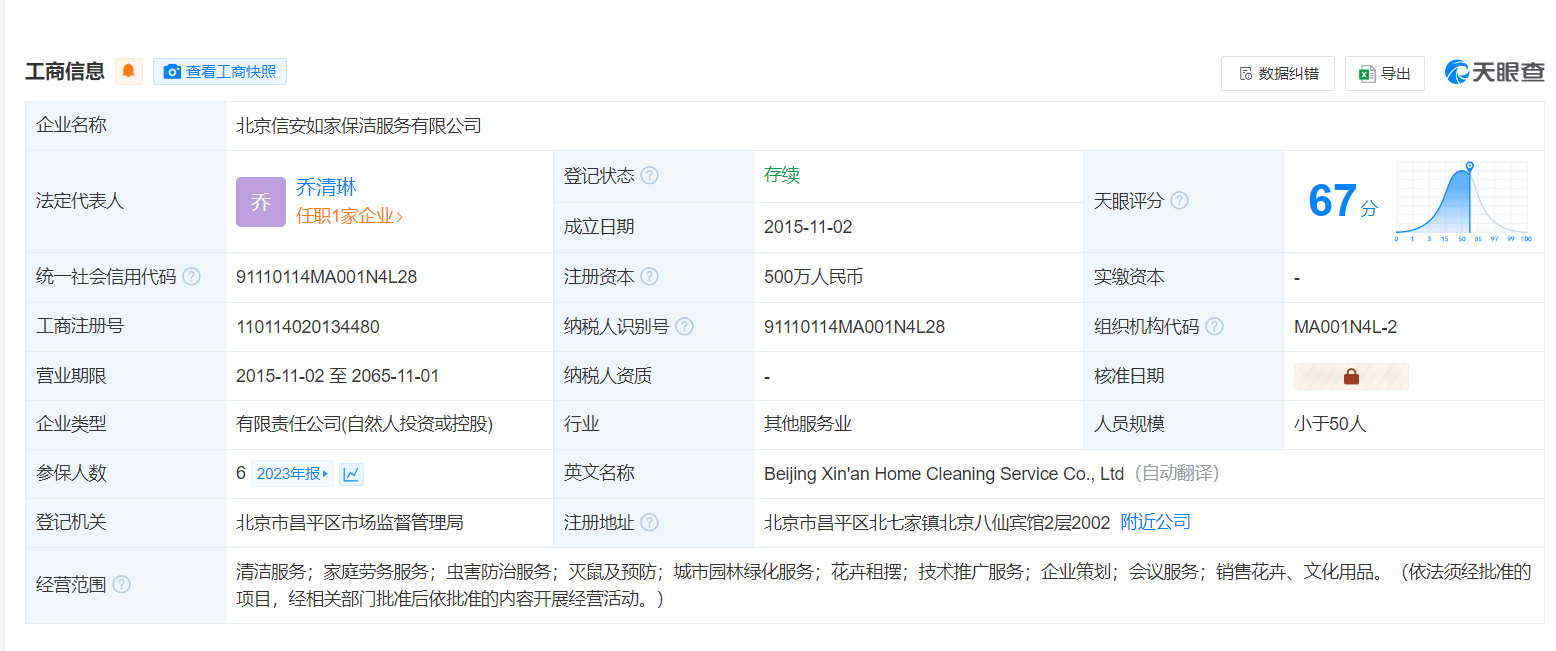Open 查看工商快照 snapshot button
Screen dimensions: 1556x651
coord(220,71)
